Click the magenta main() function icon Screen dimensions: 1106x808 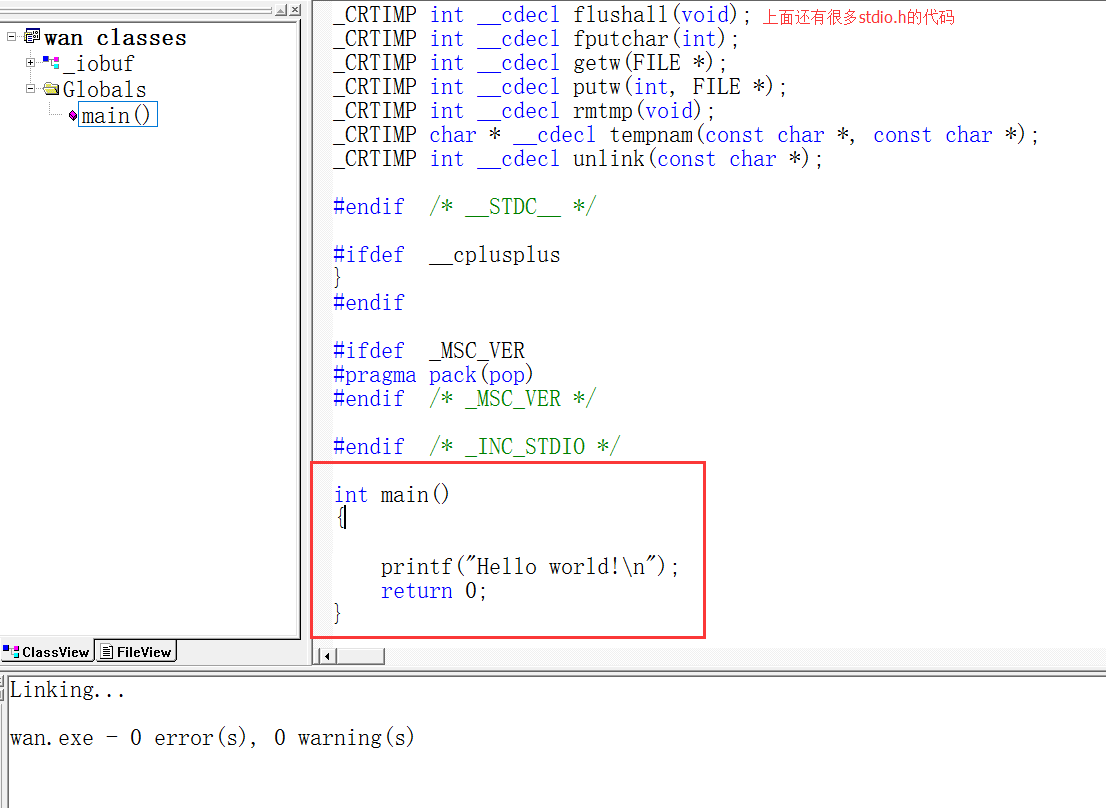pyautogui.click(x=73, y=116)
